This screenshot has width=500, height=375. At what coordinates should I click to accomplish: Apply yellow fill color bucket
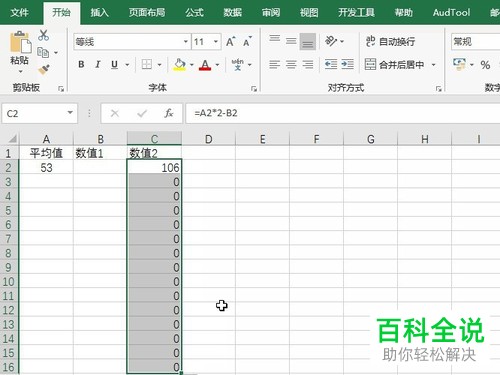click(x=180, y=64)
